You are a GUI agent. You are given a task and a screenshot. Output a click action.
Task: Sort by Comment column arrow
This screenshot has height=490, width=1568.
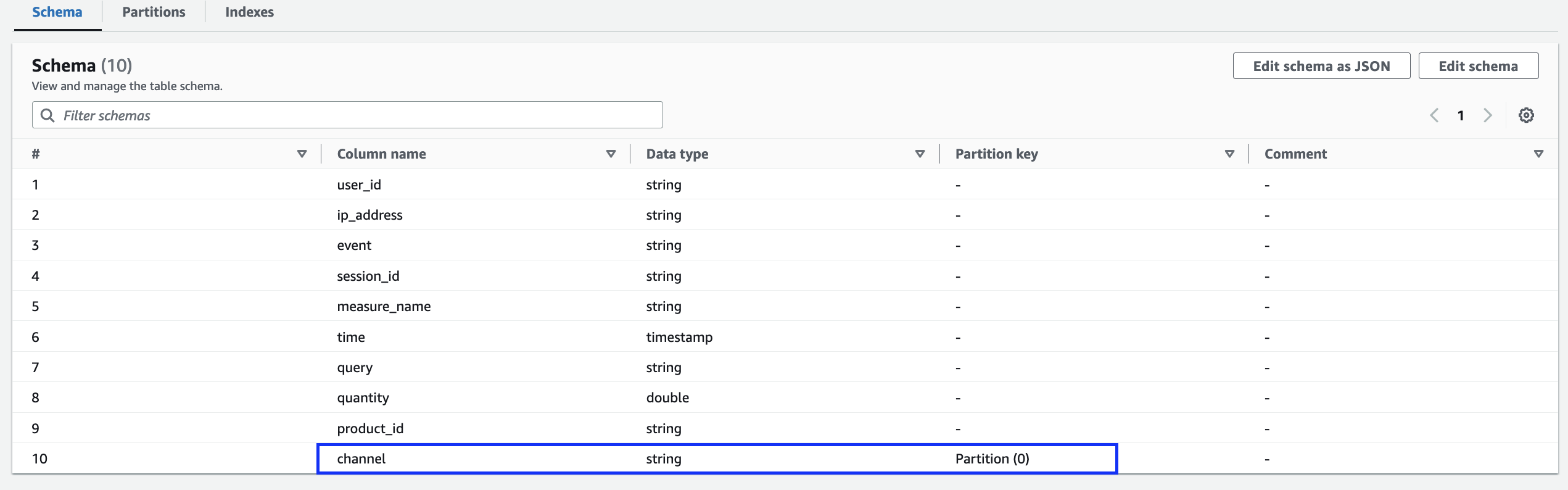1538,154
